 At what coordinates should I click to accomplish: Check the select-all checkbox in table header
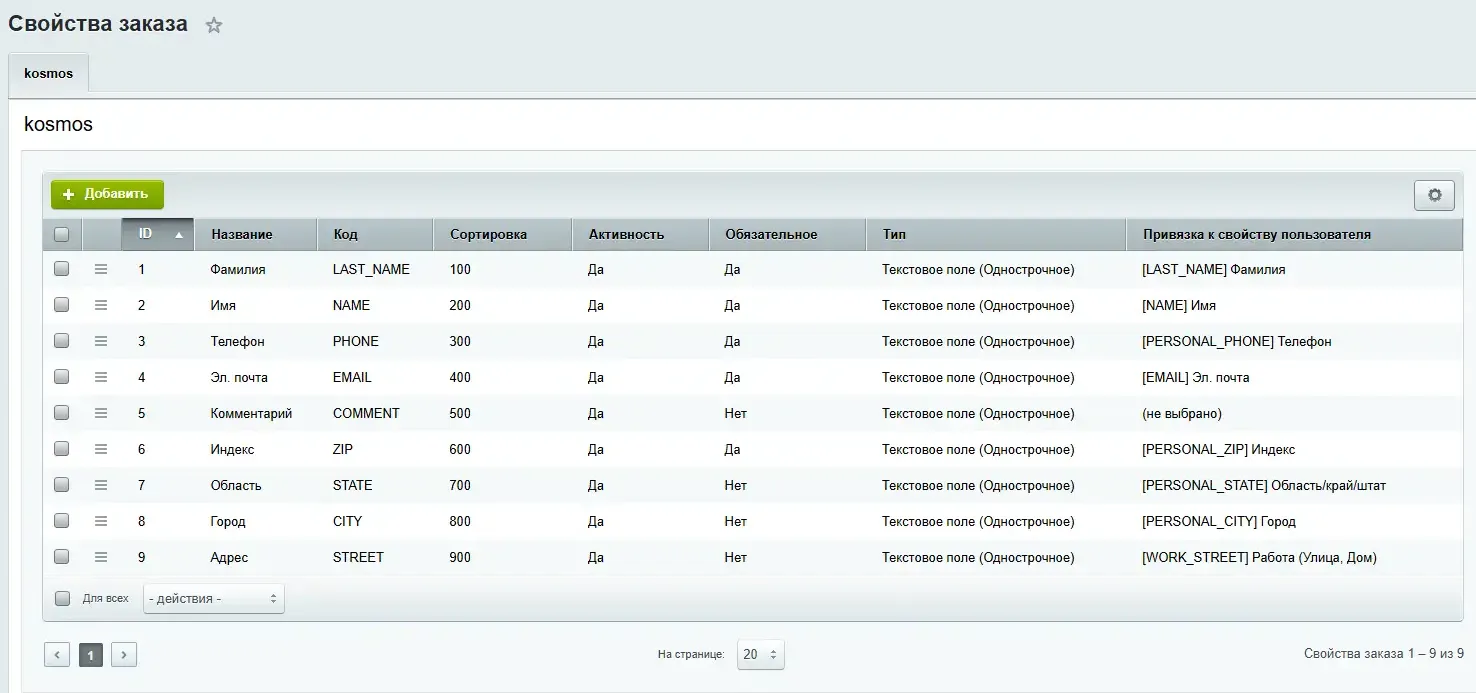pyautogui.click(x=62, y=234)
